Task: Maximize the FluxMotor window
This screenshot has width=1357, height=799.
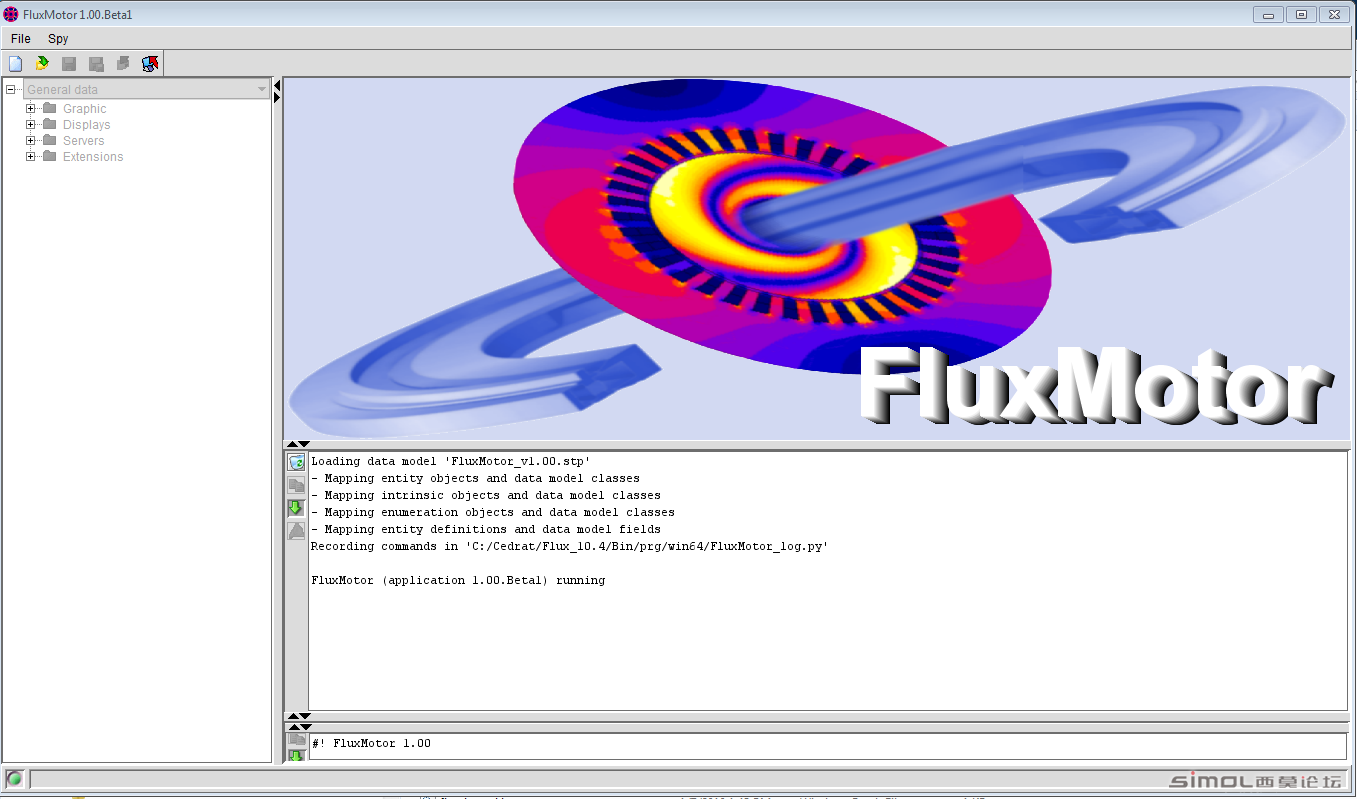Action: (x=1301, y=14)
